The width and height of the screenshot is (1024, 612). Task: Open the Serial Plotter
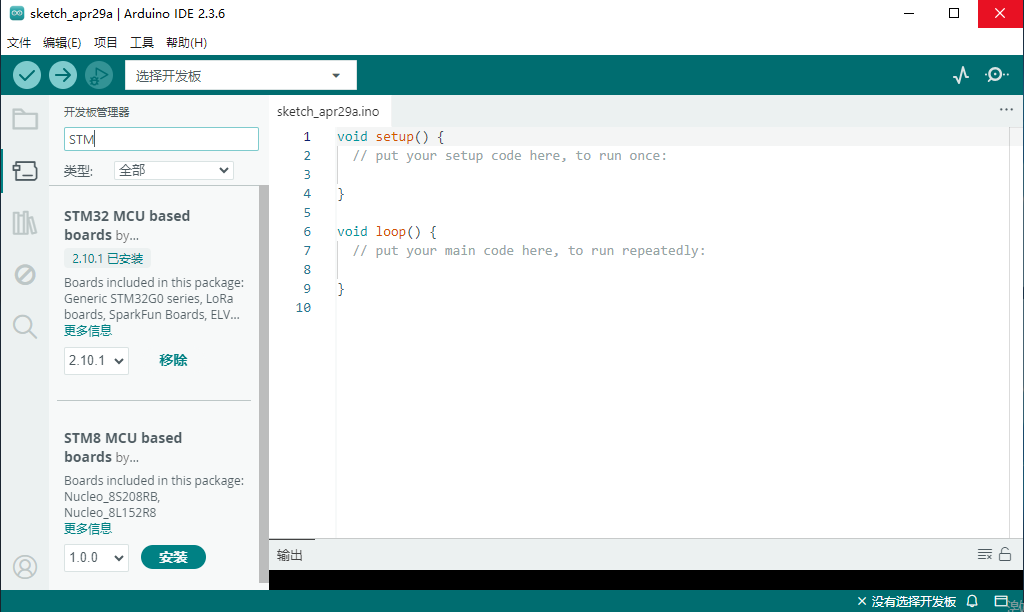pyautogui.click(x=961, y=75)
